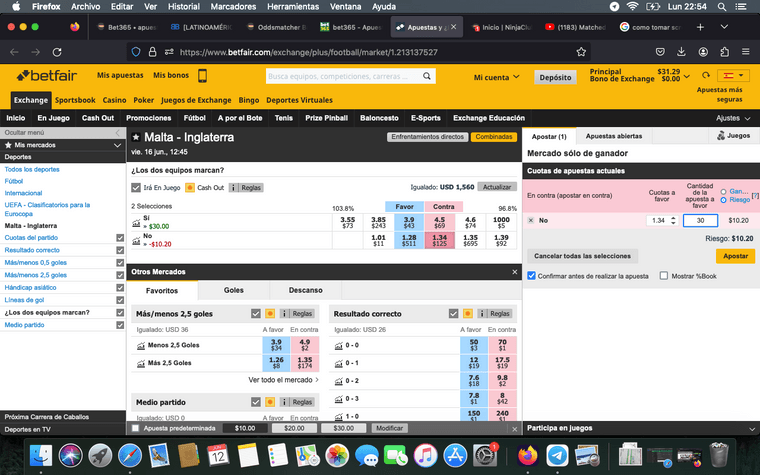760x475 pixels.
Task: Enable Mostrar %Book checkbox
Action: point(664,276)
